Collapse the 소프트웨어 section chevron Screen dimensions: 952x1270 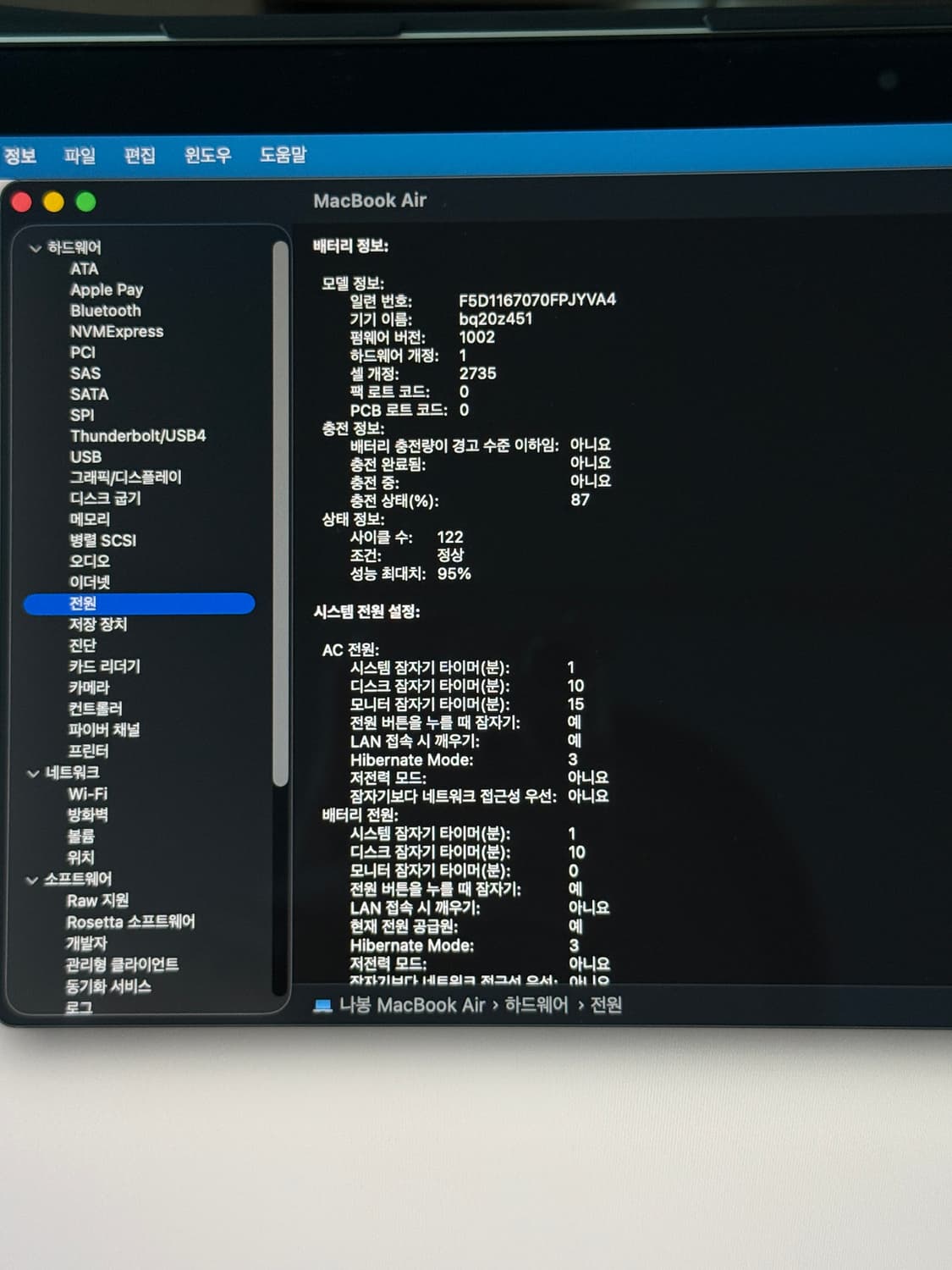32,881
